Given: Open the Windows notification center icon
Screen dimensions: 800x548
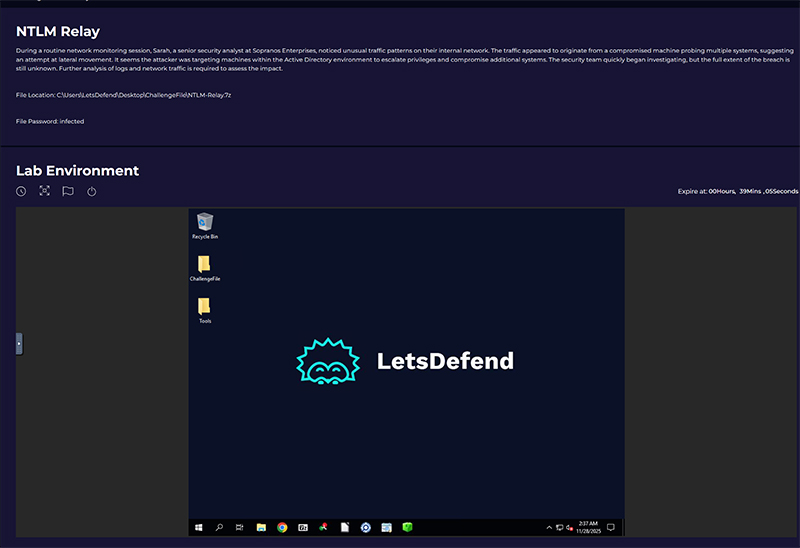Looking at the screenshot, I should pos(610,527).
